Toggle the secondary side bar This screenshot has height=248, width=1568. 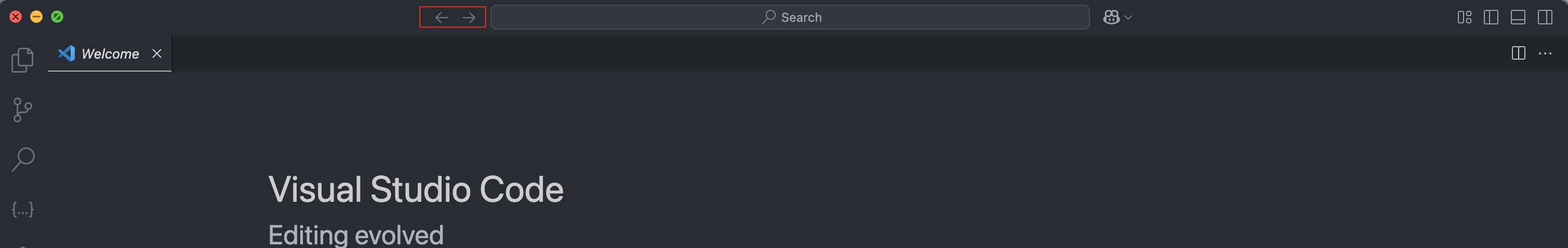click(x=1544, y=18)
